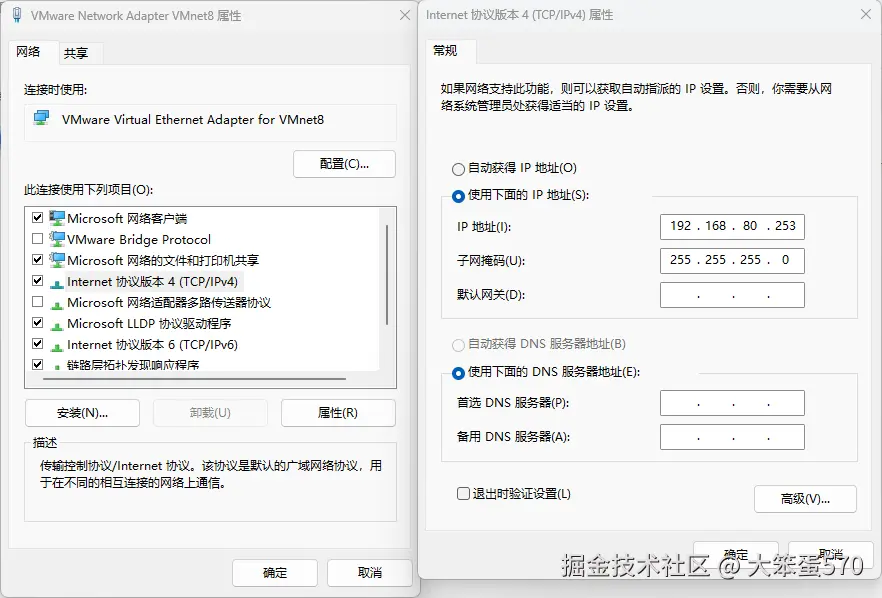Image resolution: width=882 pixels, height=598 pixels.
Task: Select Microsoft LLDP 协议驱动程序 row text
Action: tap(149, 323)
